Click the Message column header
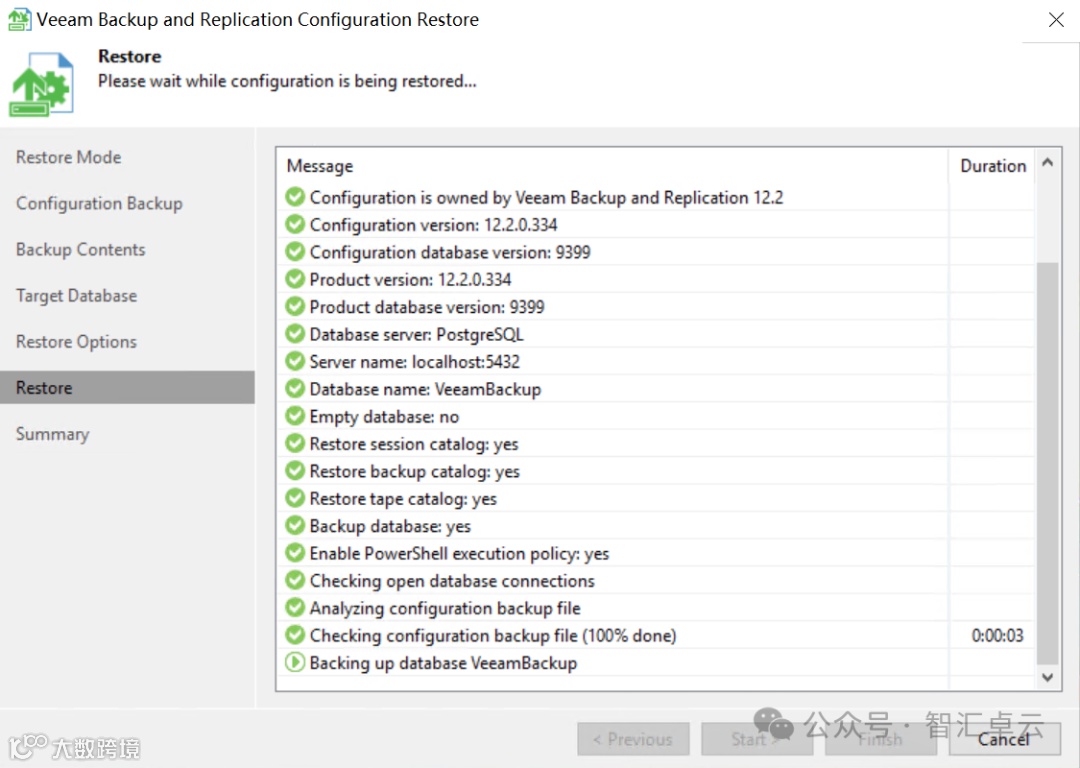The image size is (1080, 768). pyautogui.click(x=320, y=166)
